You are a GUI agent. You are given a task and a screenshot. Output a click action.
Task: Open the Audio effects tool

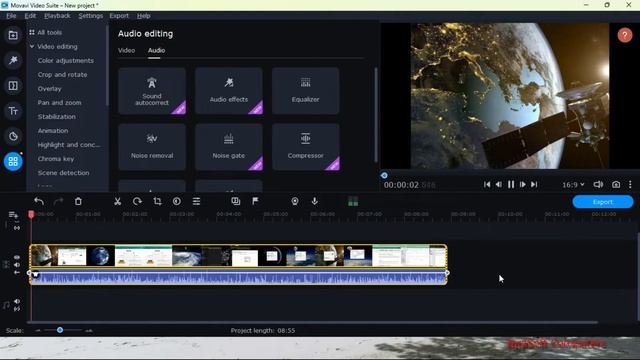coord(229,91)
